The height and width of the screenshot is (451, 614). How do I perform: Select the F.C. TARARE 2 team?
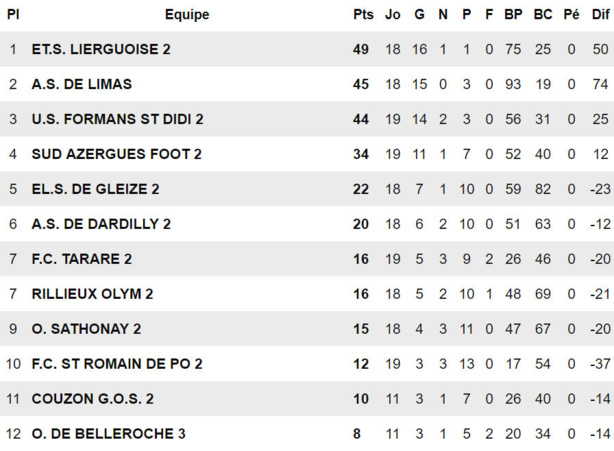[82, 259]
